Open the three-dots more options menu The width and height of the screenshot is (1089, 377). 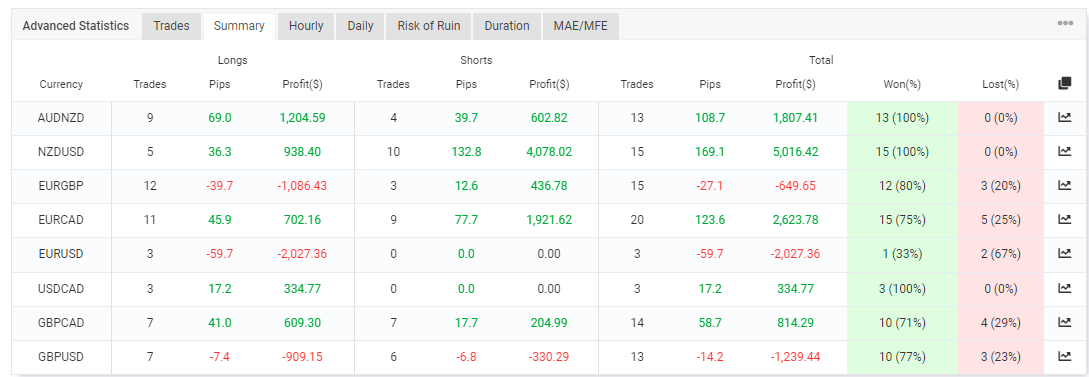coord(1065,24)
